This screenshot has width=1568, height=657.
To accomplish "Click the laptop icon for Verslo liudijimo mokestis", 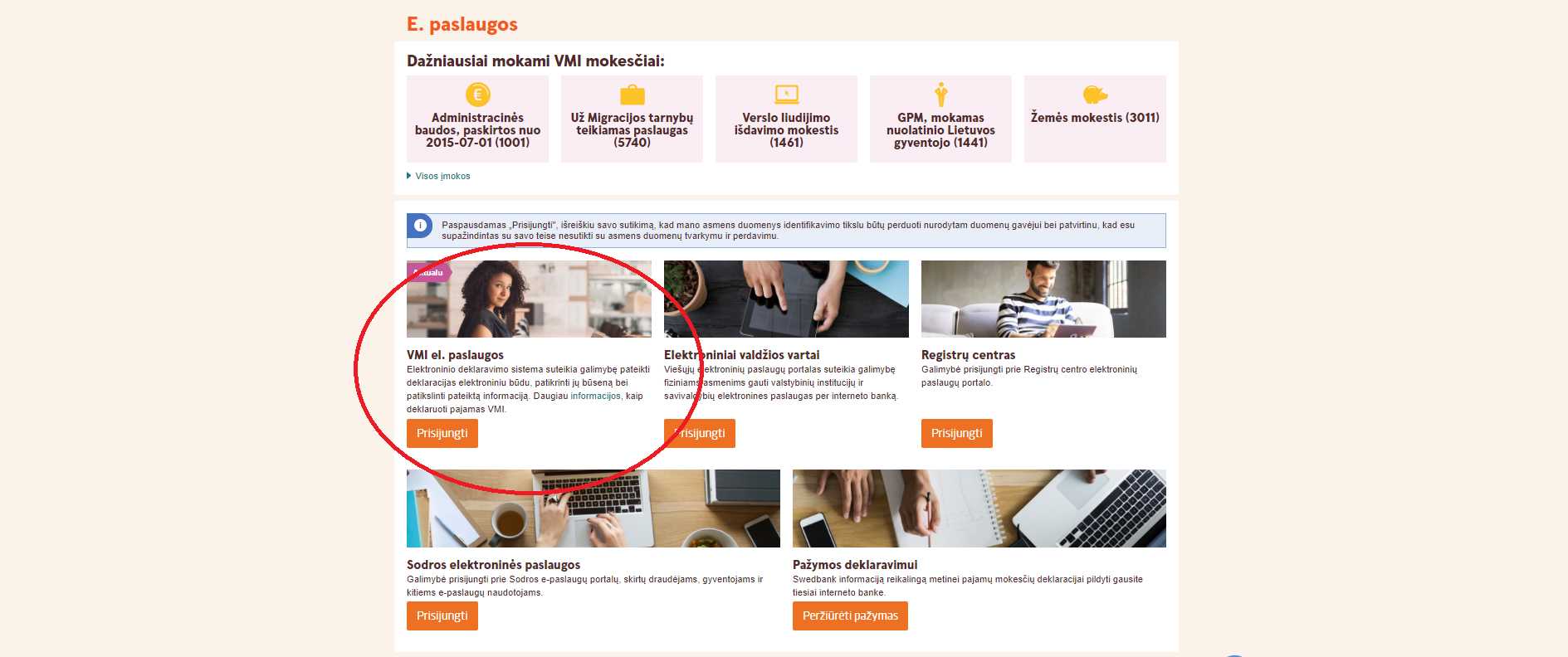I will 786,95.
